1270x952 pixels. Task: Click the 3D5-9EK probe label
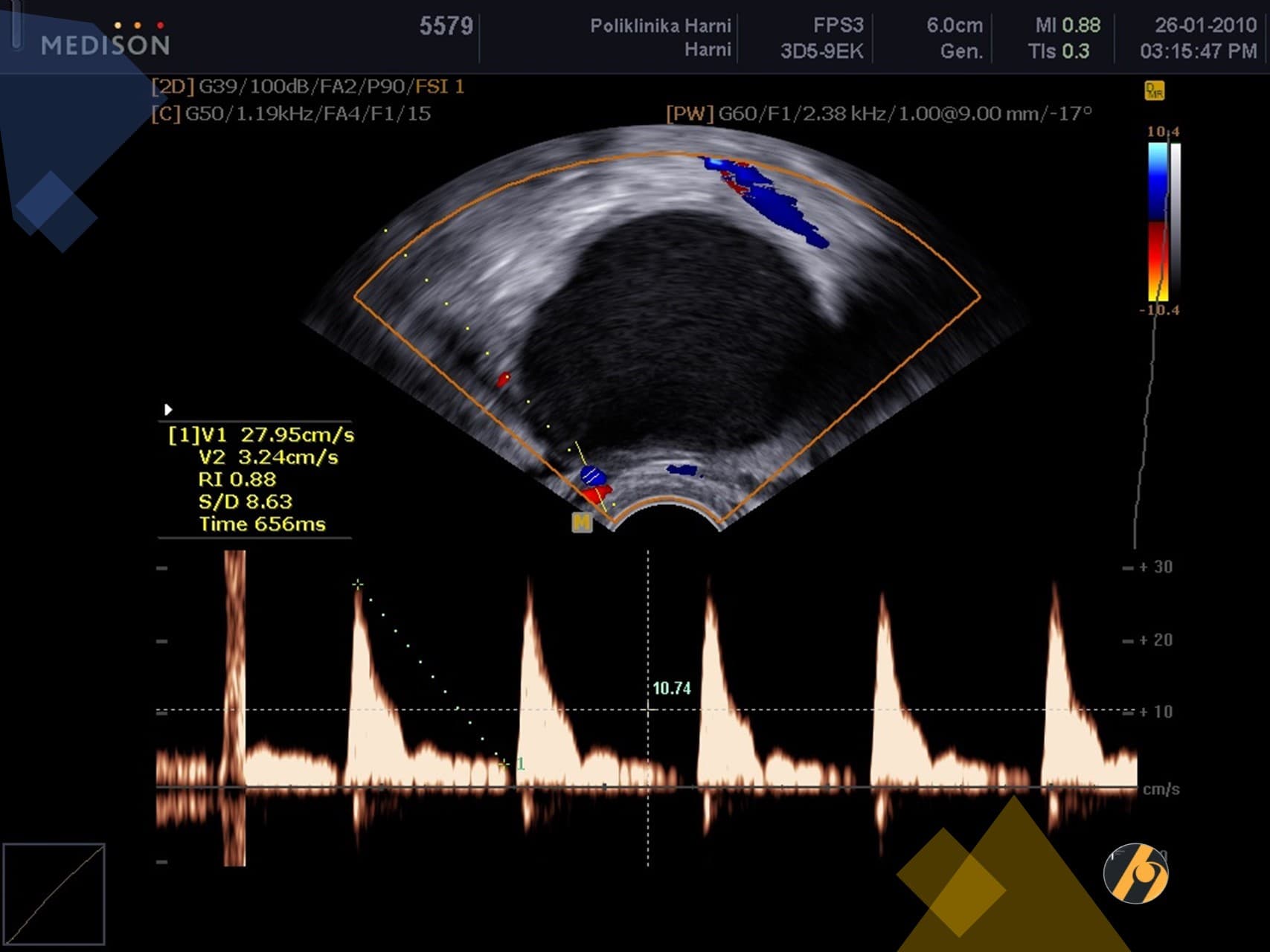tap(821, 51)
